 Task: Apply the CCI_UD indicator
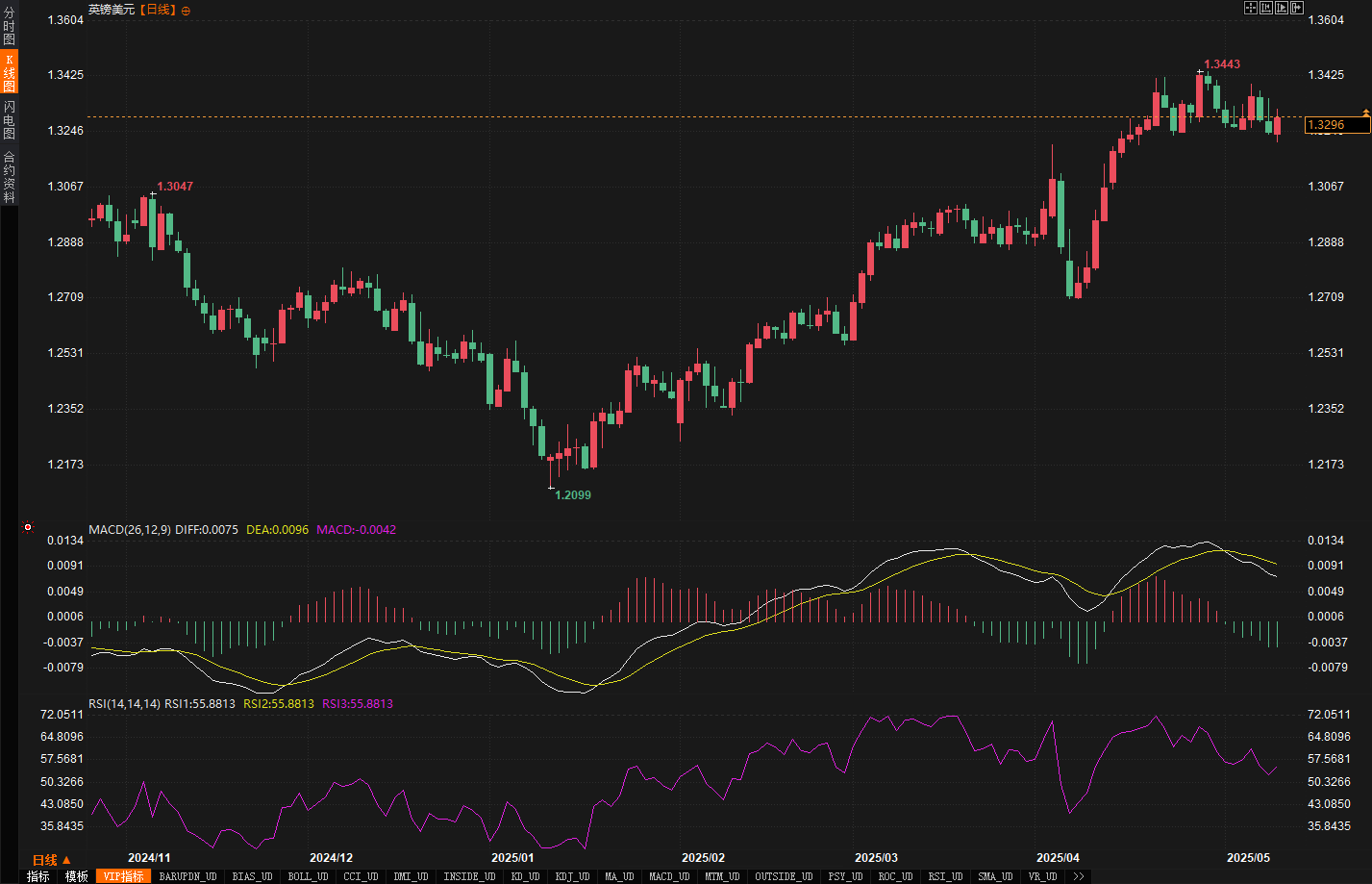[x=361, y=876]
